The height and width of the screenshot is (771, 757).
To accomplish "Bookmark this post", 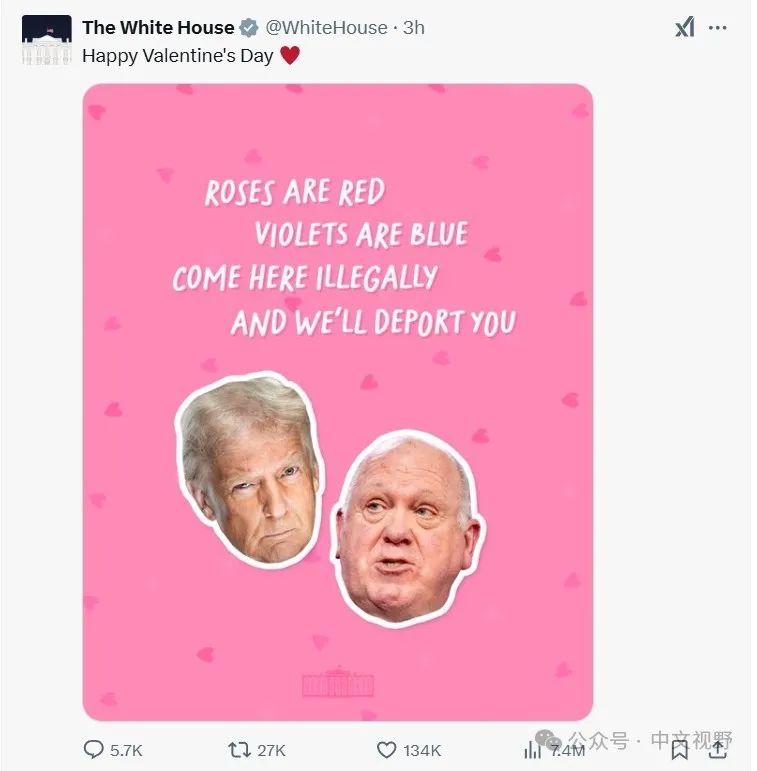I will [x=680, y=750].
